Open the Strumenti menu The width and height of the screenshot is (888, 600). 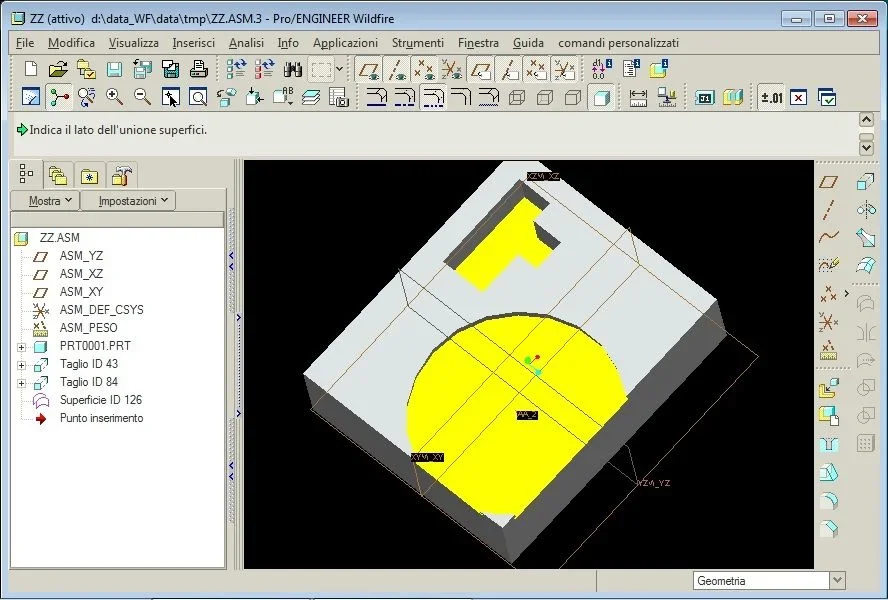click(418, 43)
